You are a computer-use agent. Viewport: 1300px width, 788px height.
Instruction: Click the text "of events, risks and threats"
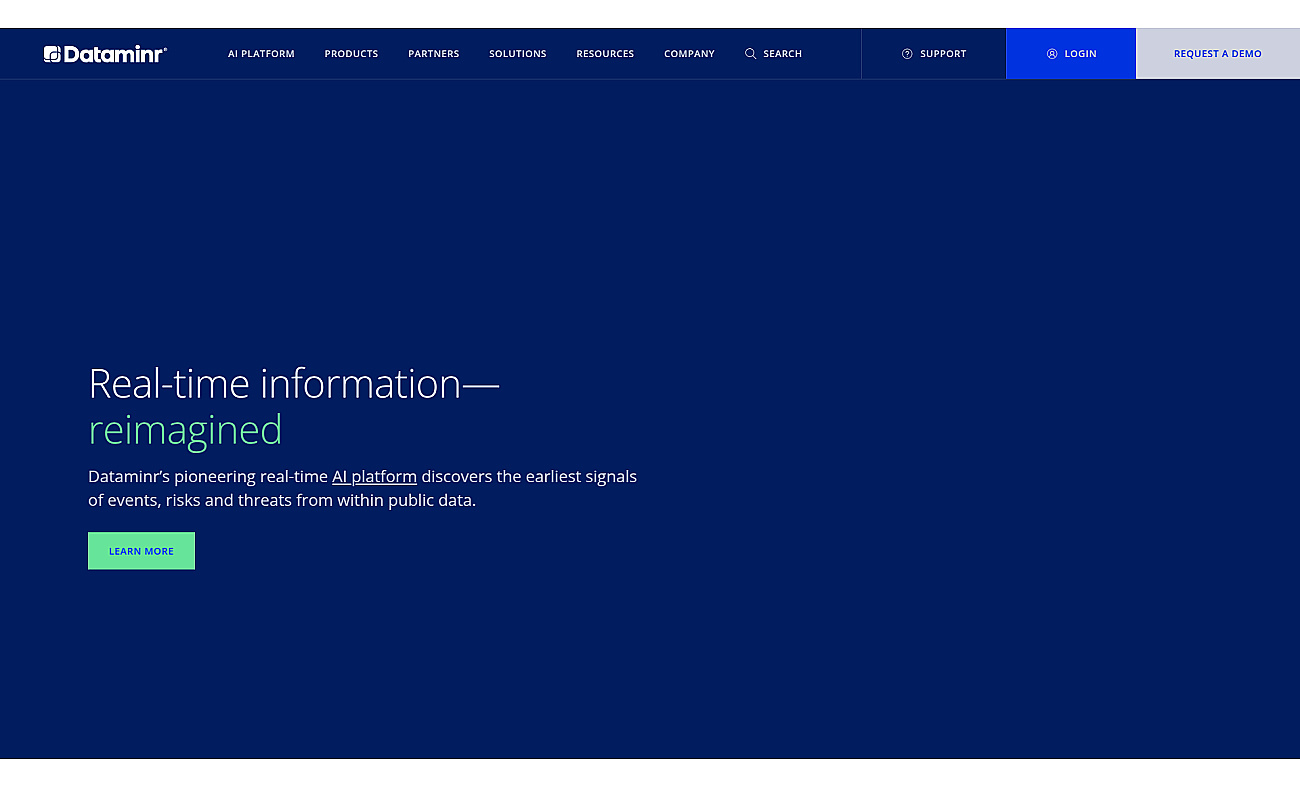[x=189, y=500]
